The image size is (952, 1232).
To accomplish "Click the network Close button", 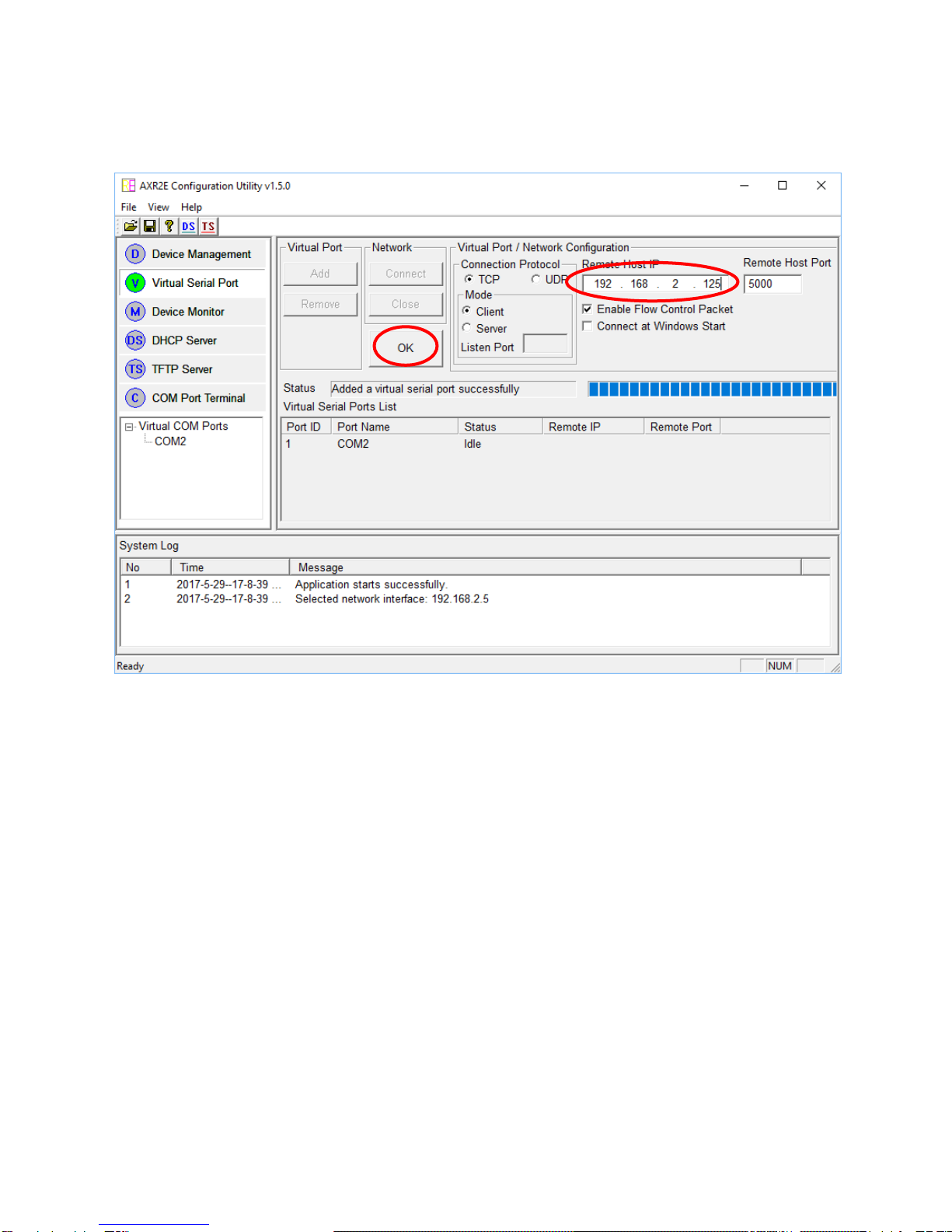I will pyautogui.click(x=406, y=304).
